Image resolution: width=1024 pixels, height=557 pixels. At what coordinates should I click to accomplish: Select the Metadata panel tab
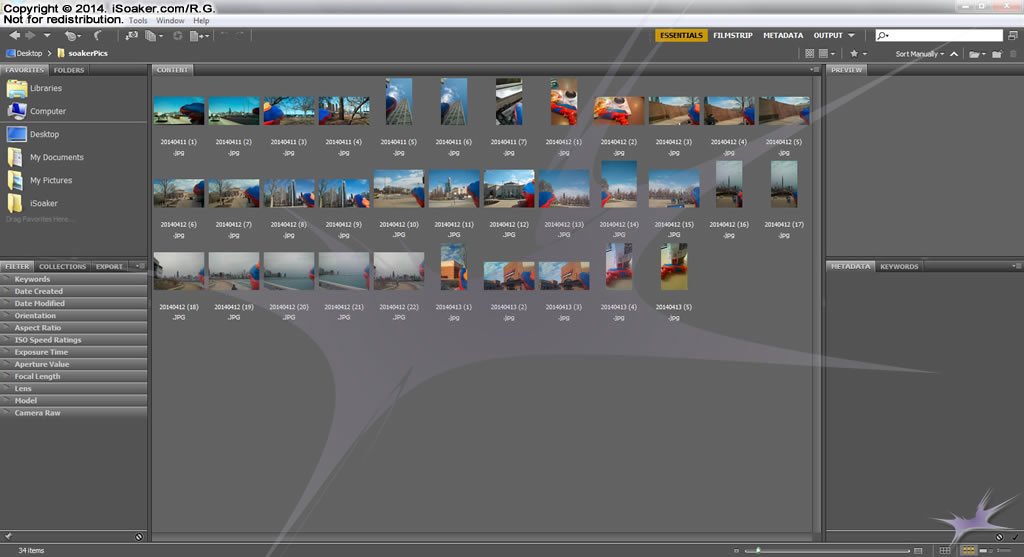850,266
